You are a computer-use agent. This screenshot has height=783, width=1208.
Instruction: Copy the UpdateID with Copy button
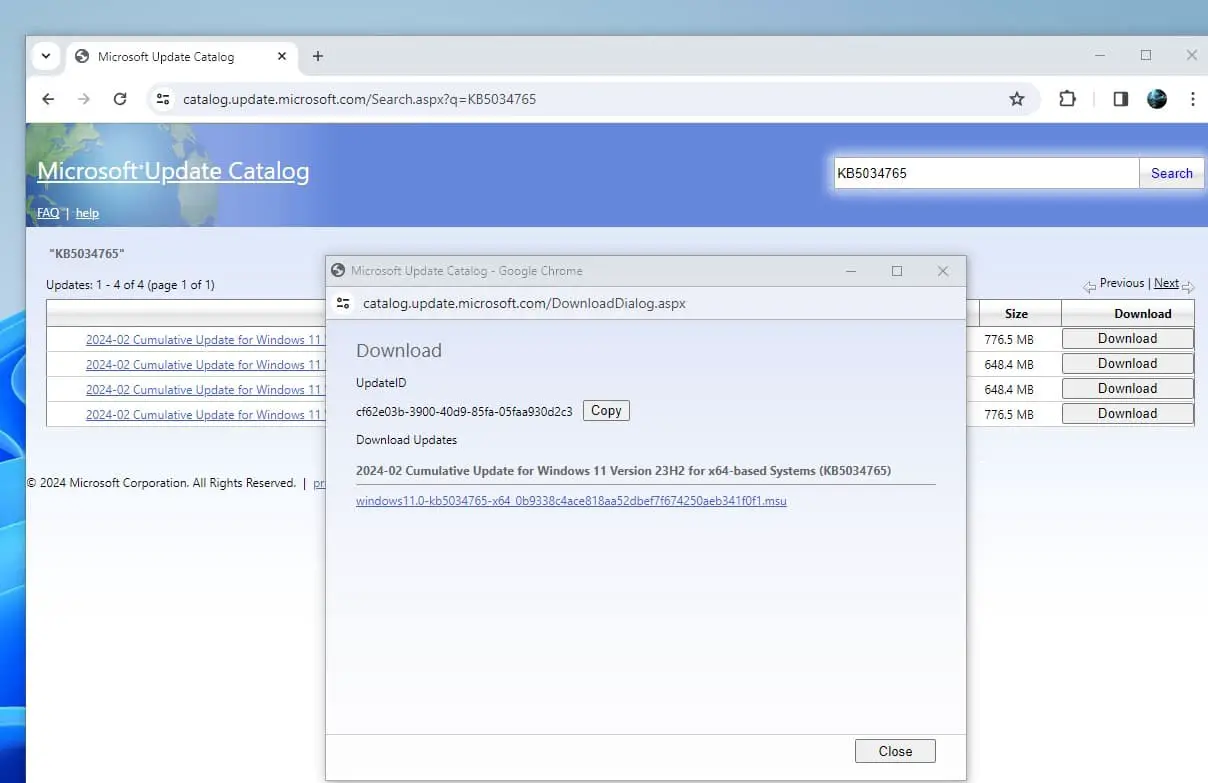(x=606, y=411)
